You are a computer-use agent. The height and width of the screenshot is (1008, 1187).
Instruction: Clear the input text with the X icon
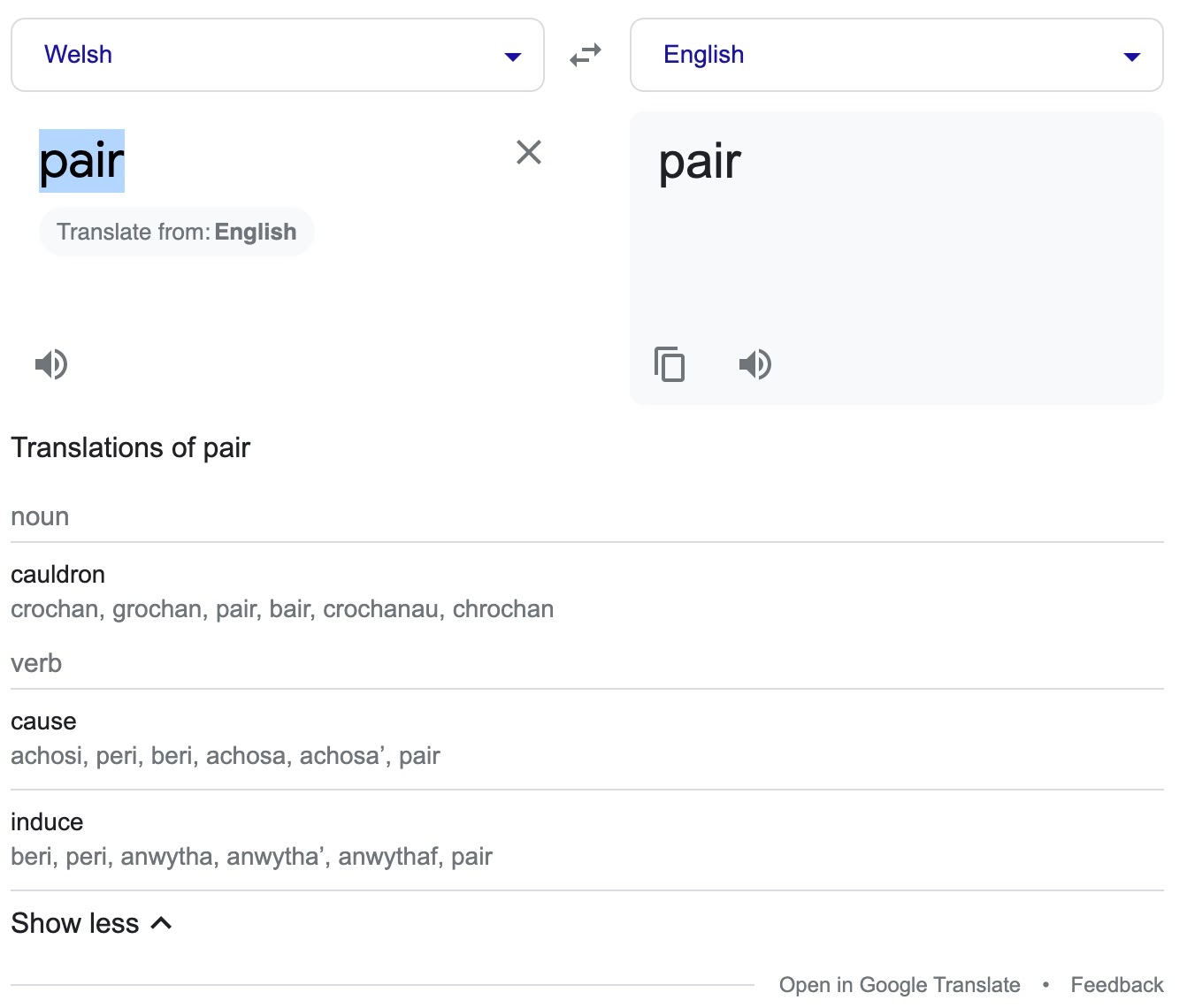click(x=528, y=151)
